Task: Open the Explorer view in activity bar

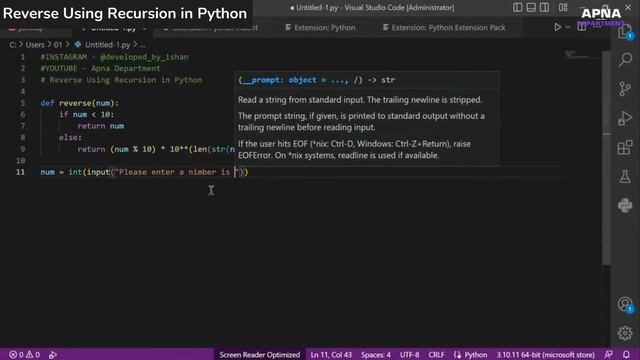Action: (x=625, y=32)
